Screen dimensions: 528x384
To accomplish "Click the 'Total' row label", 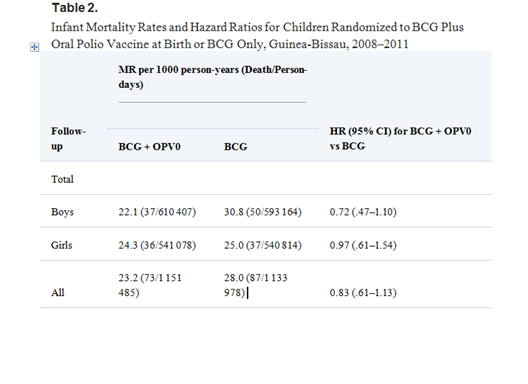I will point(62,179).
